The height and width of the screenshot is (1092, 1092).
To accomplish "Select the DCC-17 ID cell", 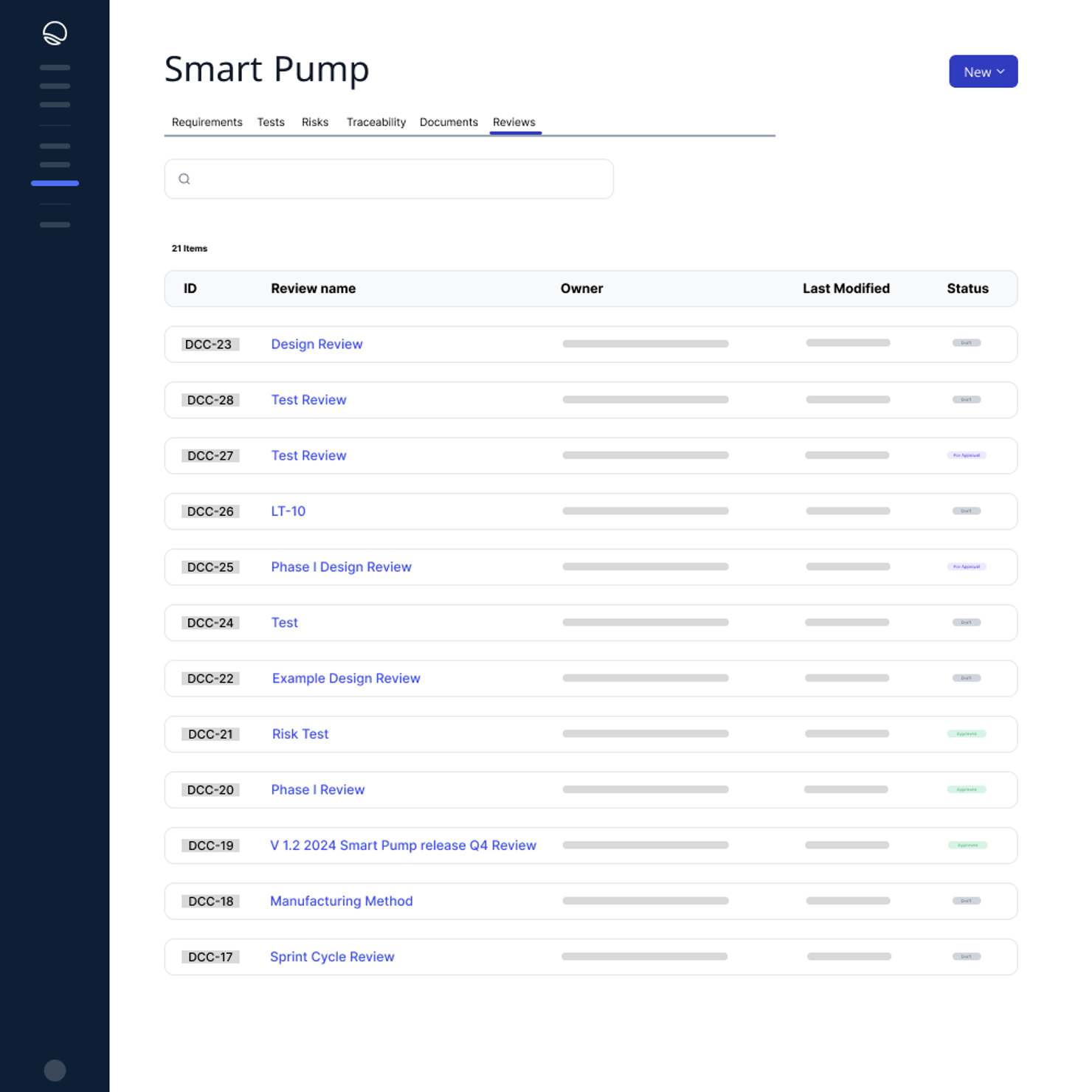I will (210, 957).
